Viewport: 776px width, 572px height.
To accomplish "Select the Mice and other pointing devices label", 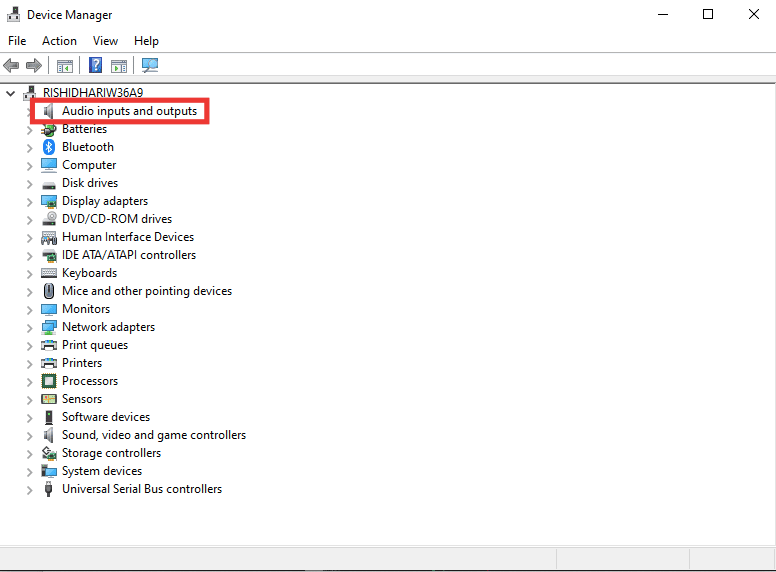I will [x=147, y=291].
